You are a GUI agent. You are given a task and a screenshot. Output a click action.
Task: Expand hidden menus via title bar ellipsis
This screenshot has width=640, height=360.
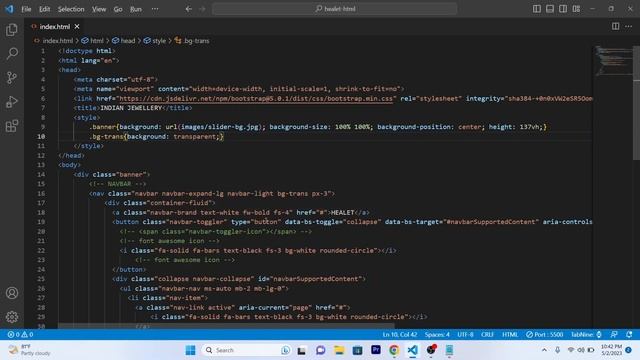pos(155,9)
